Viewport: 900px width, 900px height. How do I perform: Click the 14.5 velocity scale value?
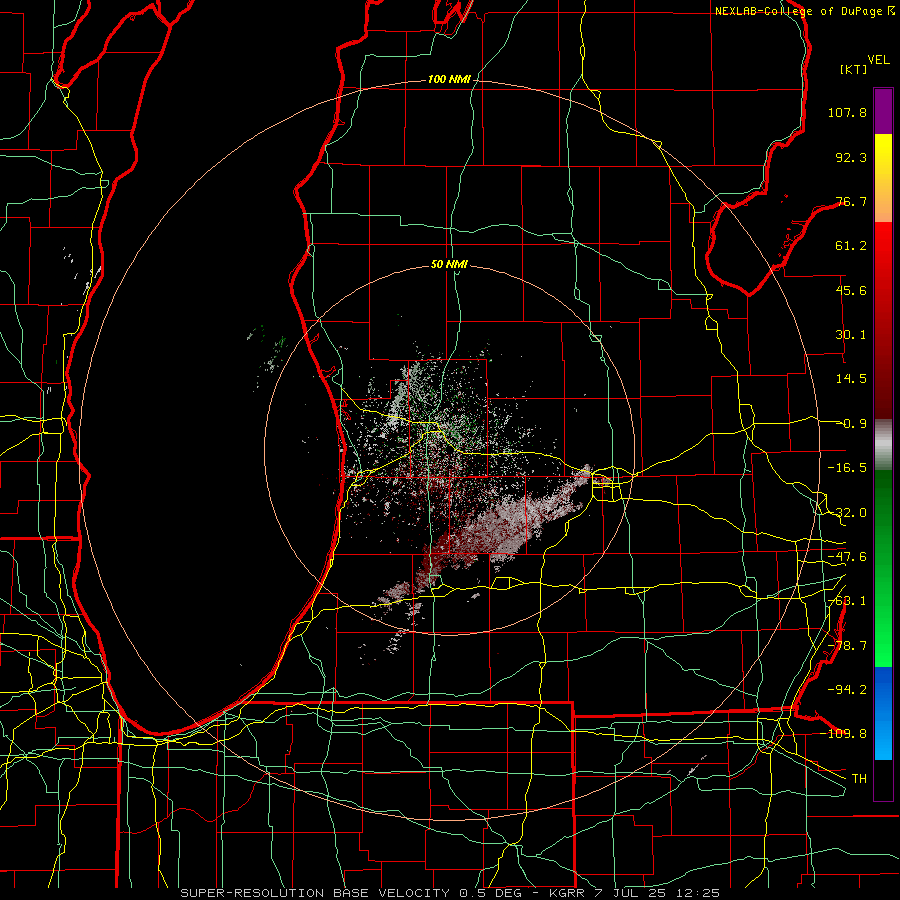click(851, 379)
